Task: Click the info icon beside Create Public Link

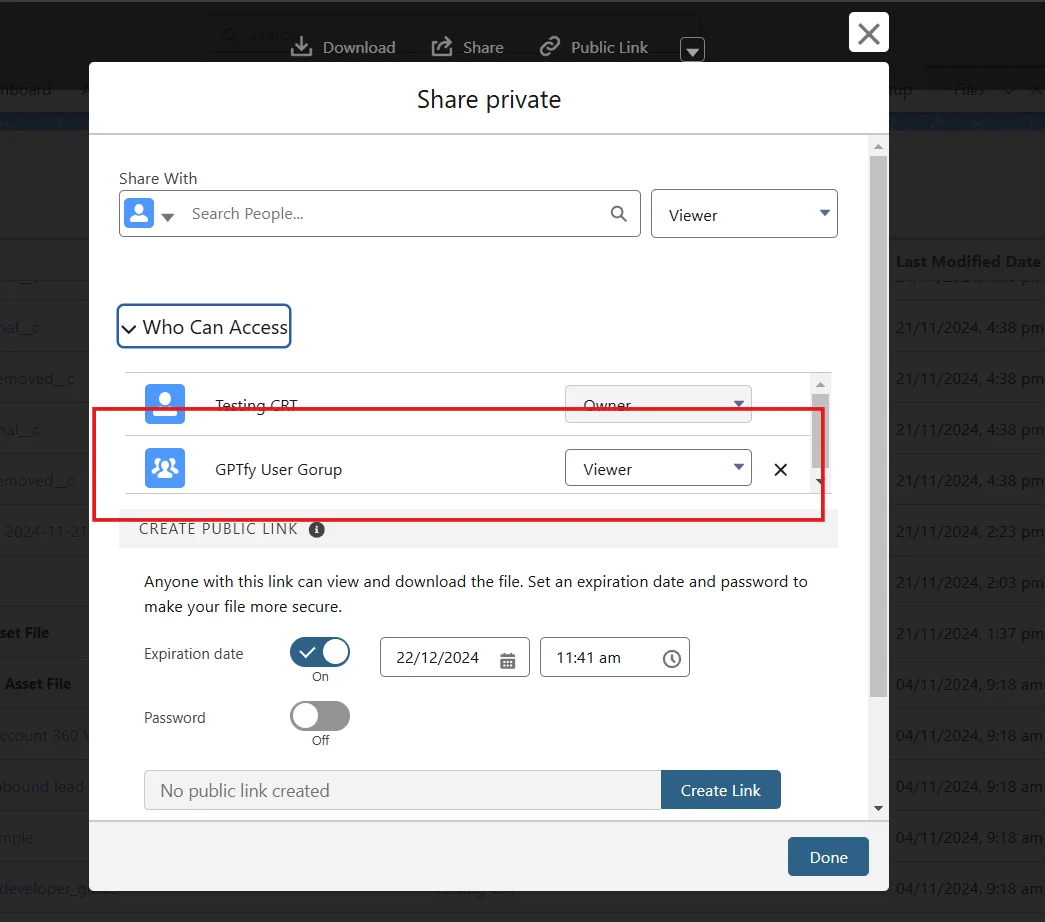Action: [x=317, y=529]
